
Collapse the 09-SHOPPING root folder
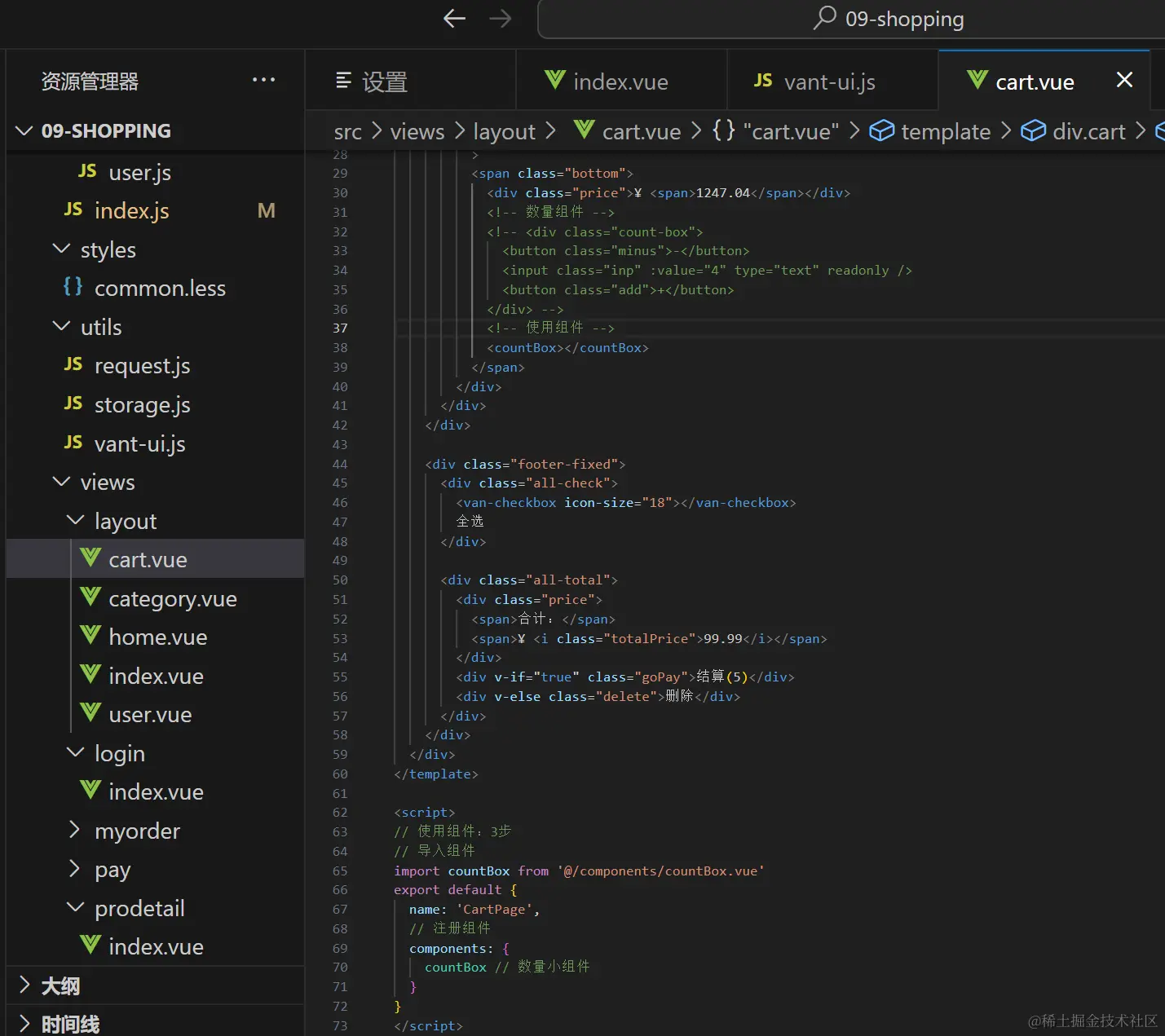click(x=24, y=130)
